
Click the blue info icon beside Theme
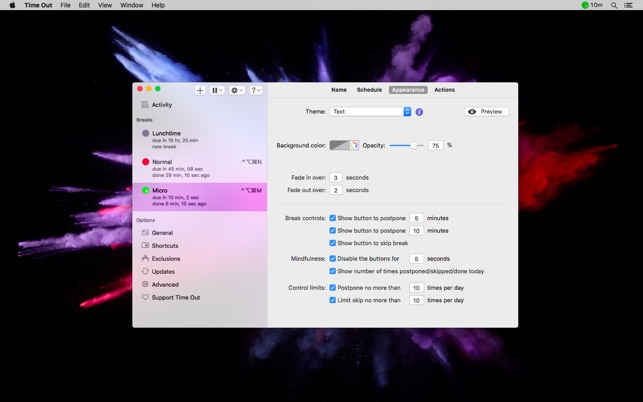point(419,112)
